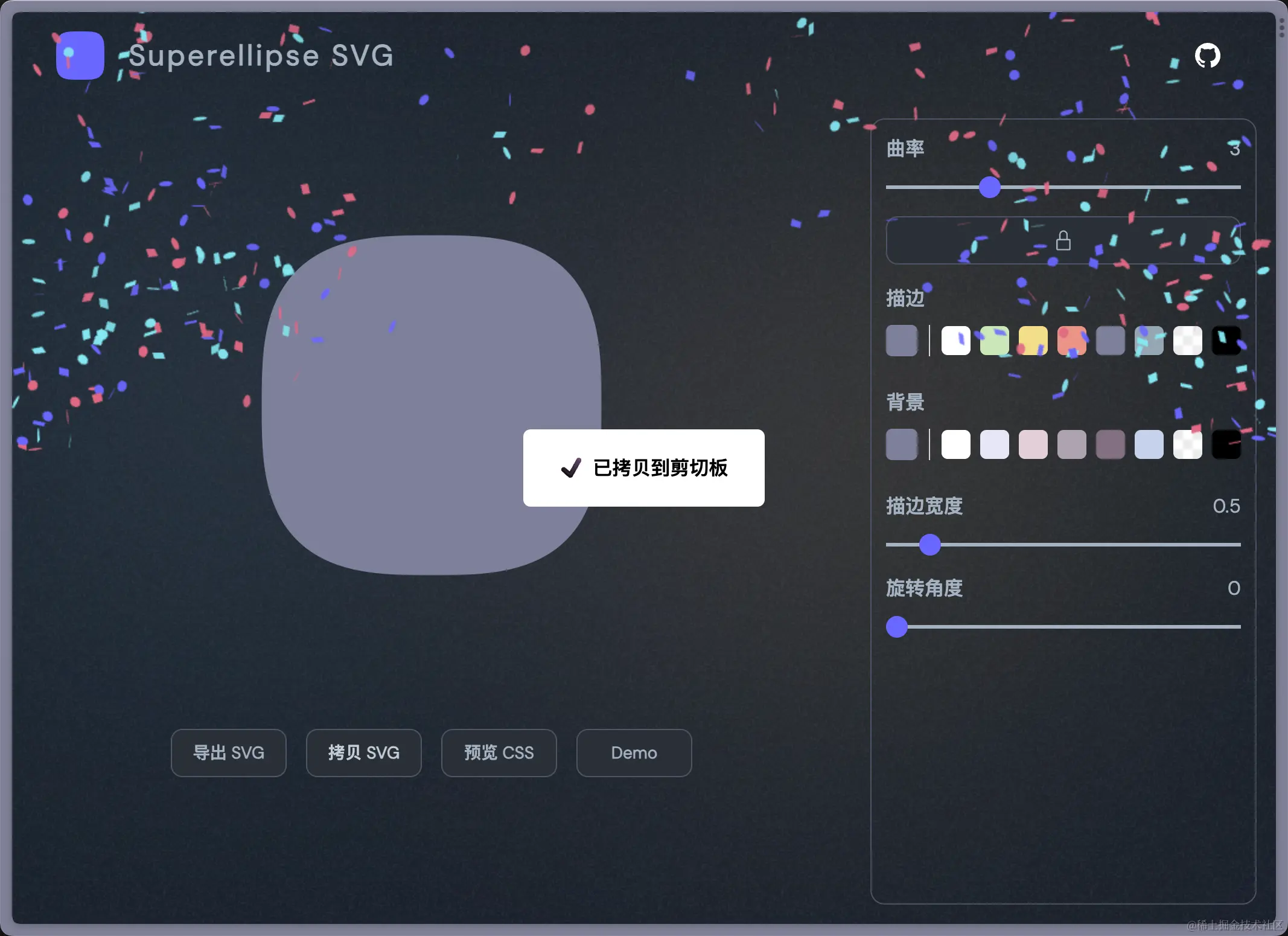The width and height of the screenshot is (1288, 936).
Task: Pick light blue background color swatch
Action: [x=1149, y=444]
